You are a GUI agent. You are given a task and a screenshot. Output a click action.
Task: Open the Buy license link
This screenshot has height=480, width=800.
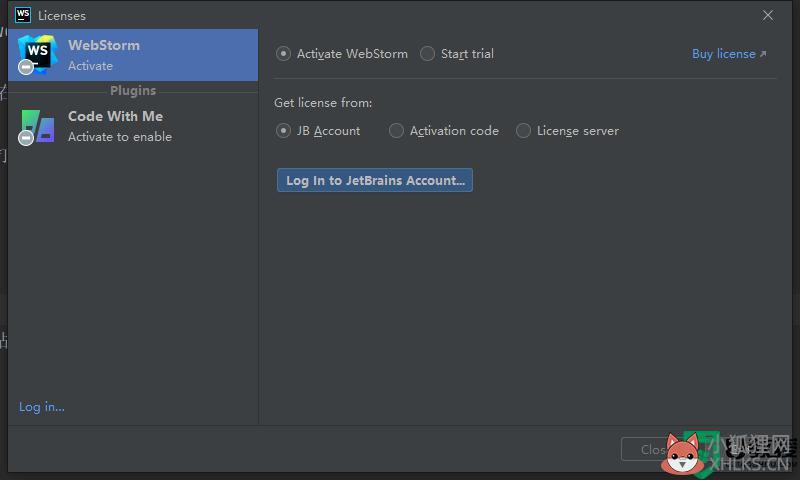point(729,54)
